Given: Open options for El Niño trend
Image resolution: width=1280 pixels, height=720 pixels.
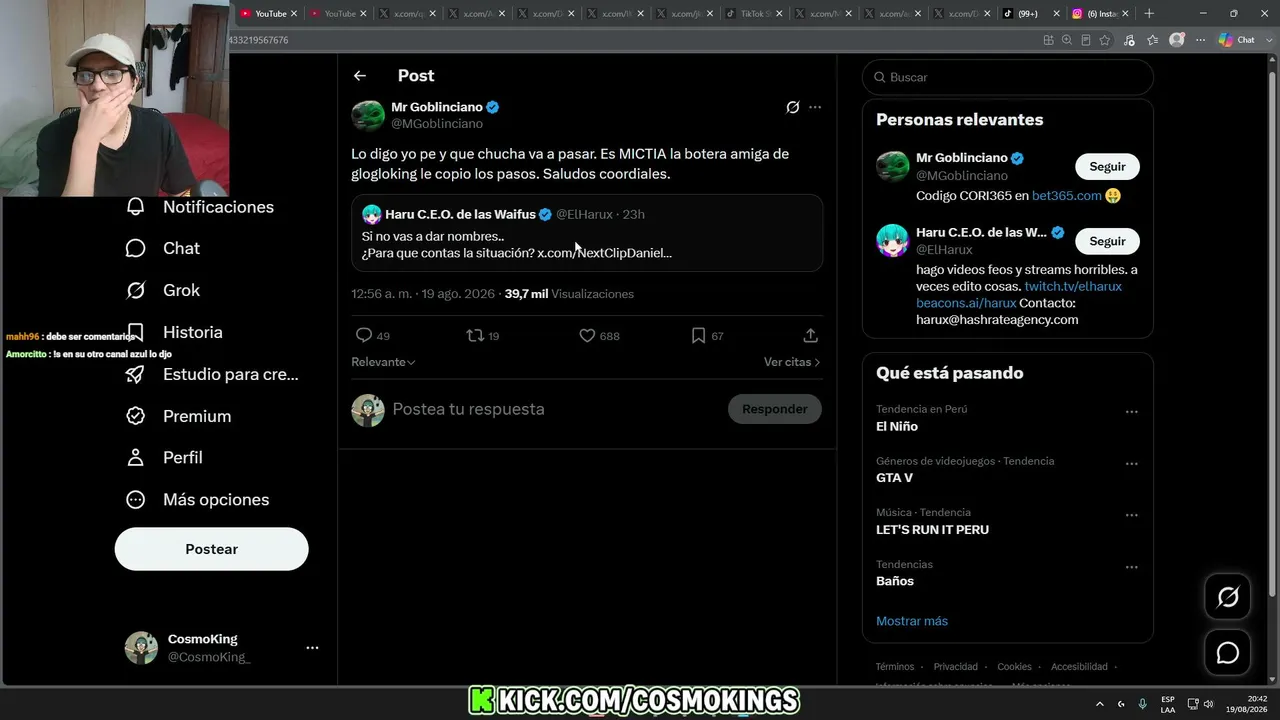Looking at the screenshot, I should [1132, 412].
